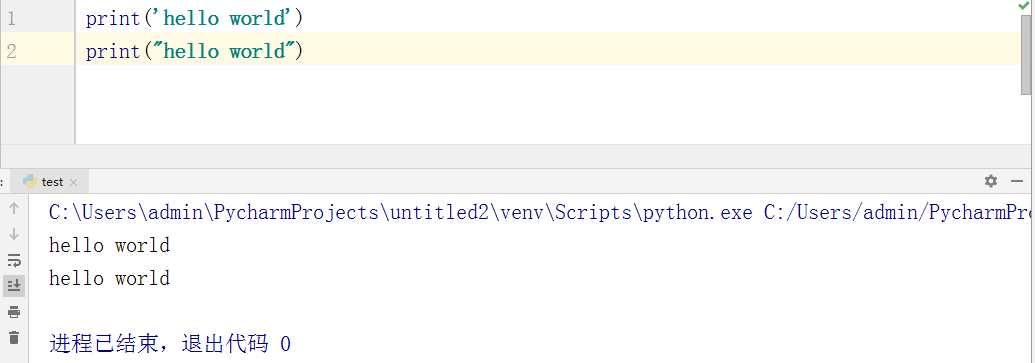This screenshot has height=363, width=1035.
Task: Close the test run tab
Action: tap(73, 182)
